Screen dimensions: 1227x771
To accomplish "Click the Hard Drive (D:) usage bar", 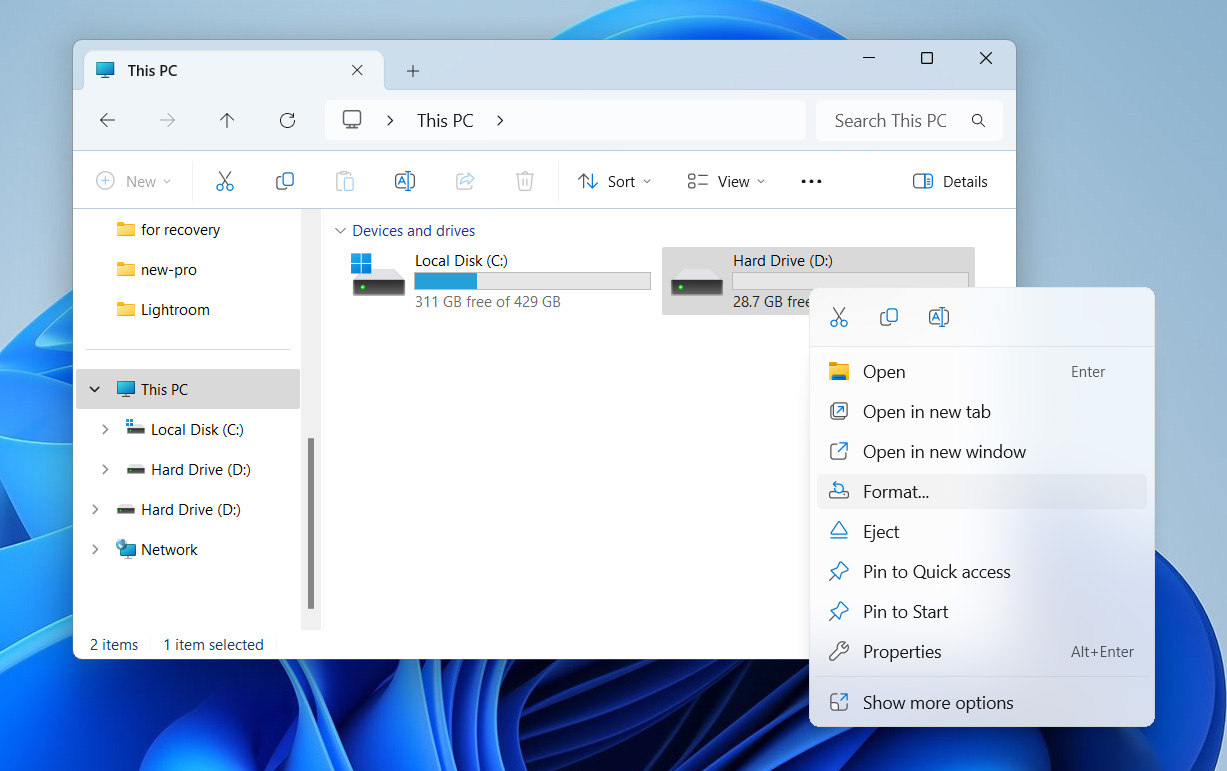I will (850, 280).
